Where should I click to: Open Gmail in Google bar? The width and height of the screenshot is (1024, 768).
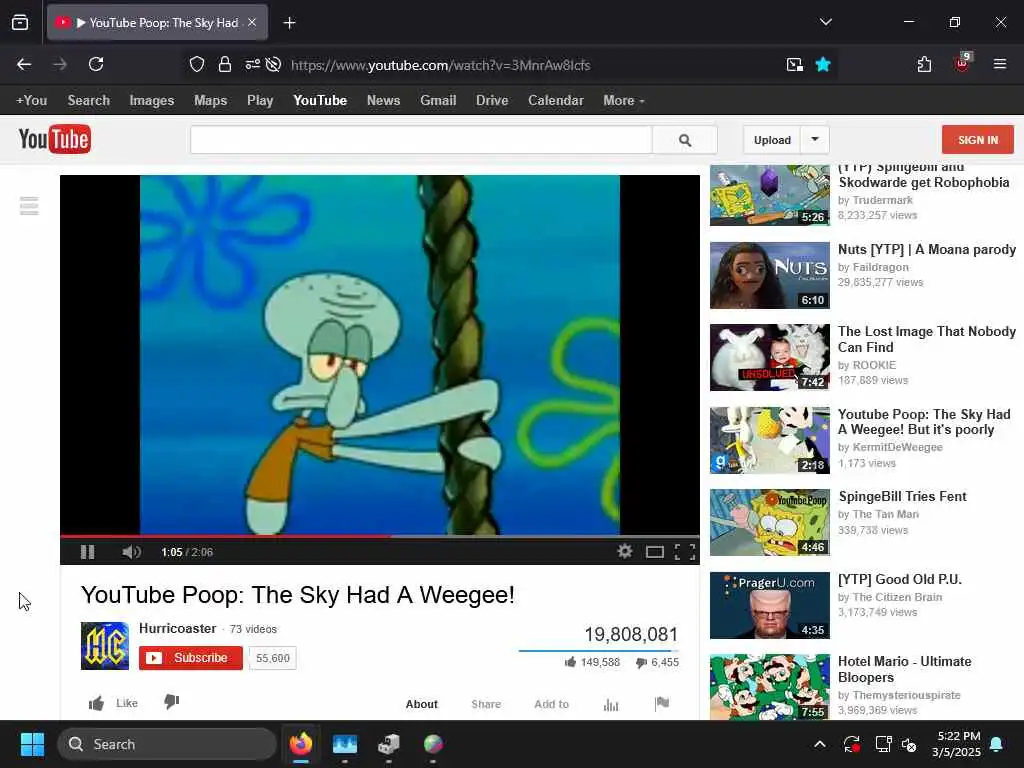pos(438,101)
